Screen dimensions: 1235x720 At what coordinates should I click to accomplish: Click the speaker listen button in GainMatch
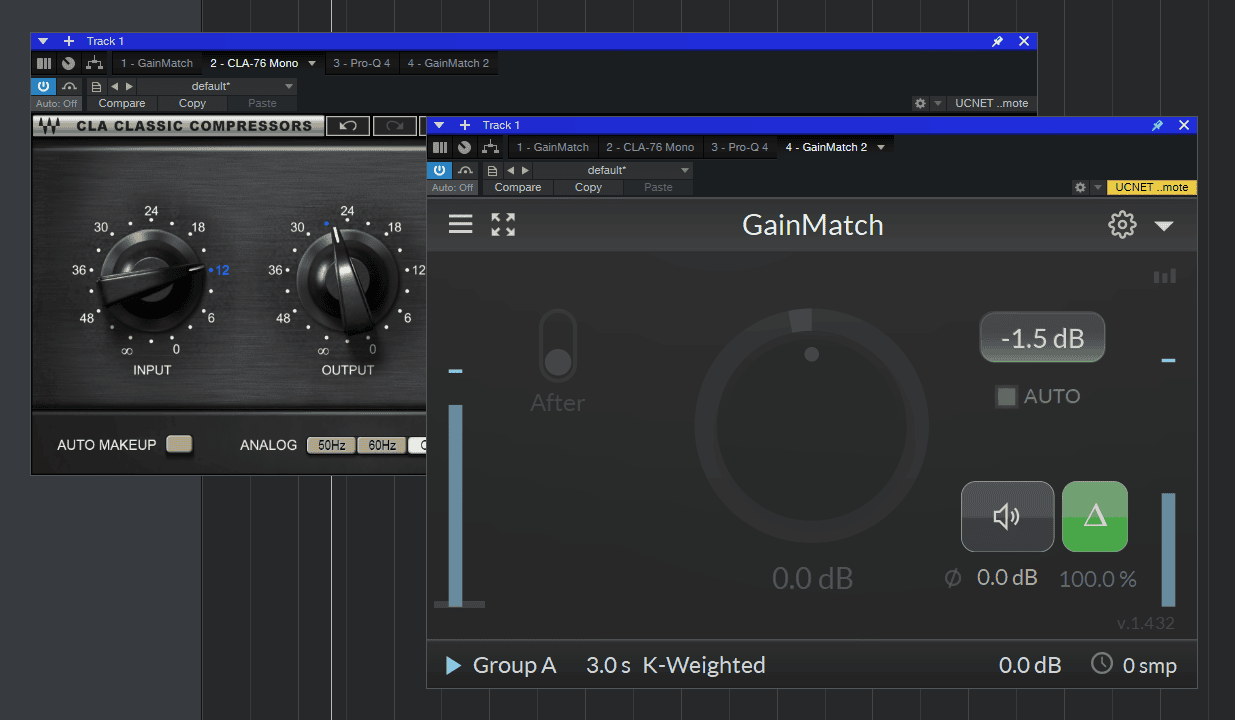click(x=1007, y=516)
